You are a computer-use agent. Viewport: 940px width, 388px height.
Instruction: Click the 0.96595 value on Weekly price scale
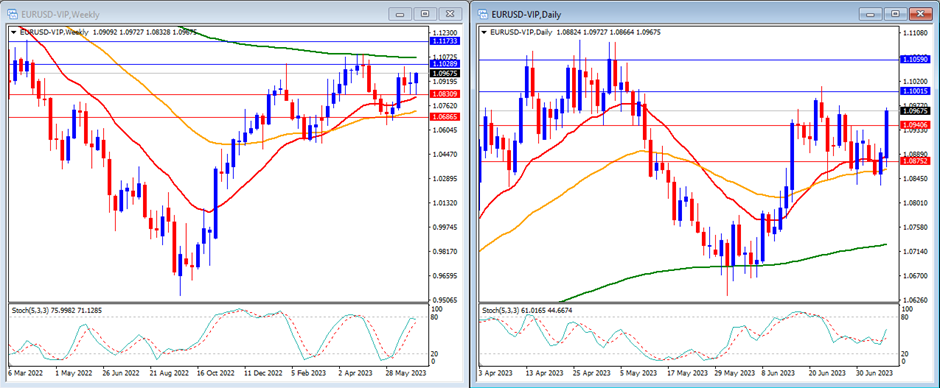[444, 276]
